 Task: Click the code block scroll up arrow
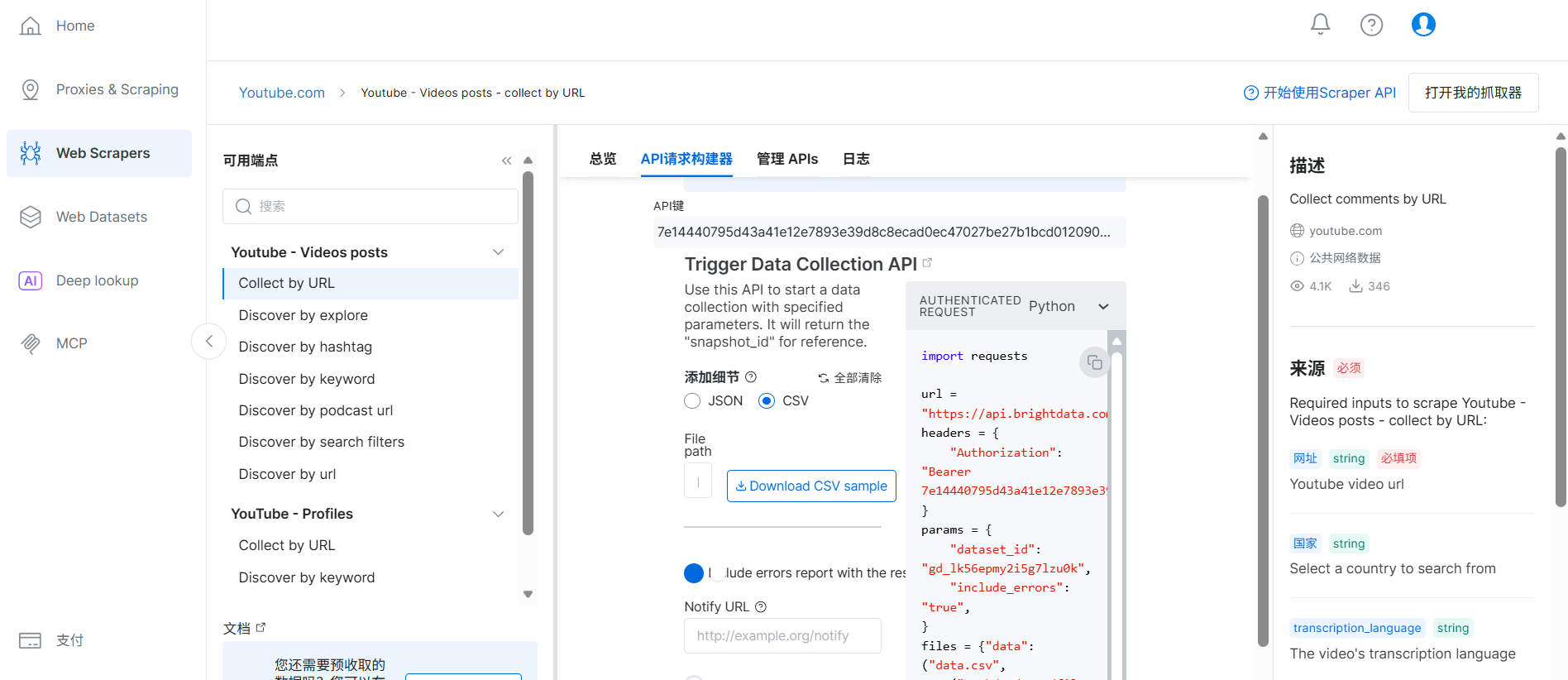(1116, 340)
